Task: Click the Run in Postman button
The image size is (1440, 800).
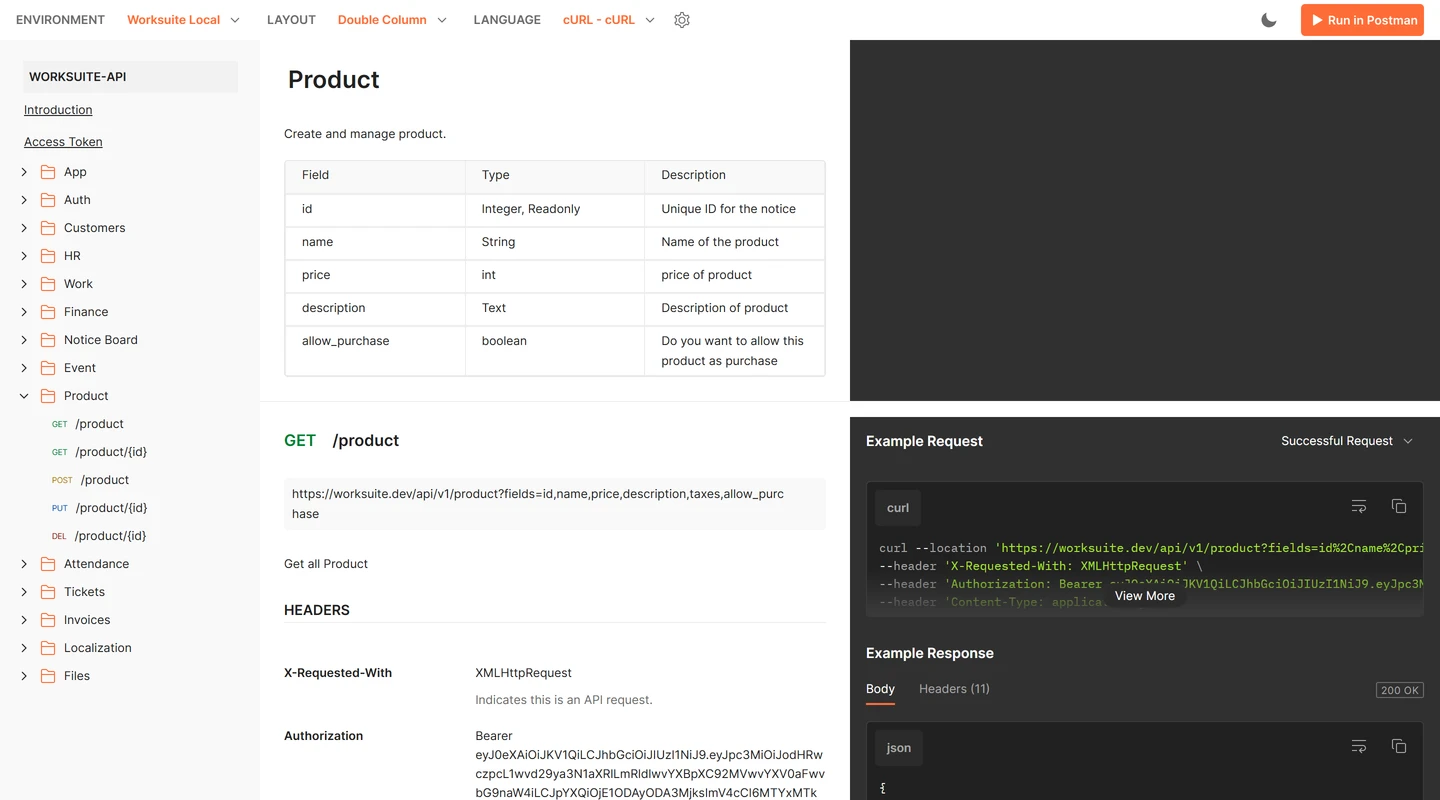Action: click(x=1362, y=20)
